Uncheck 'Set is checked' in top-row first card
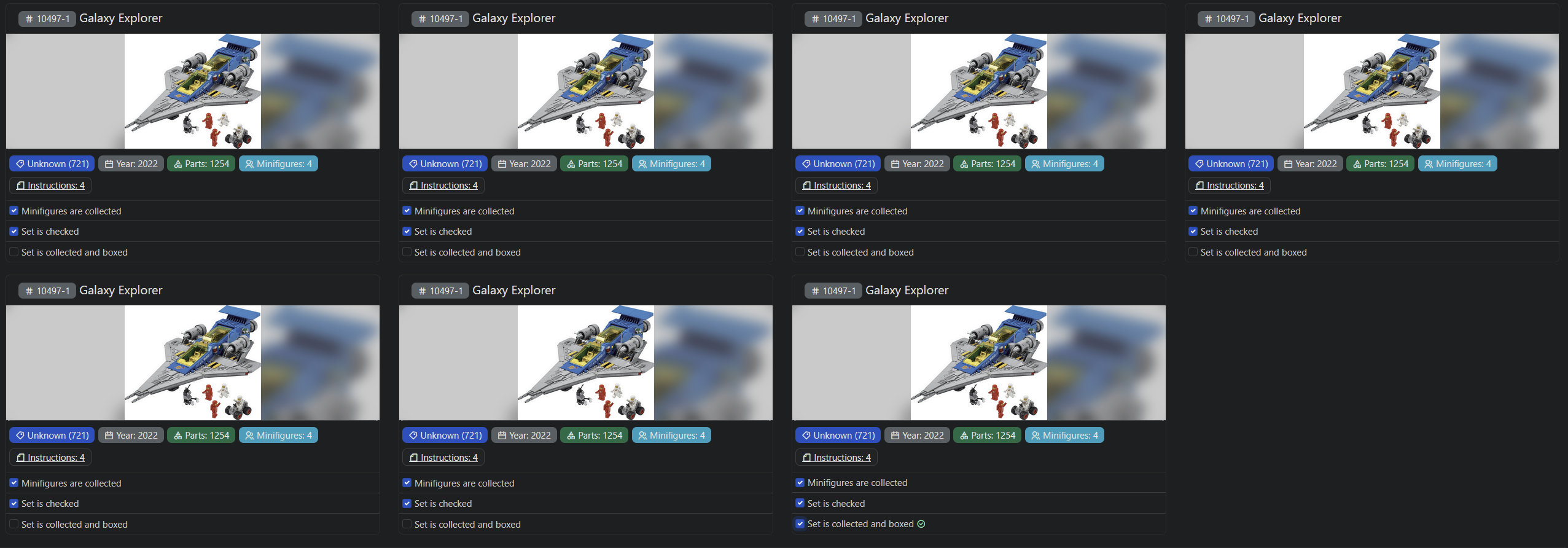 [14, 232]
